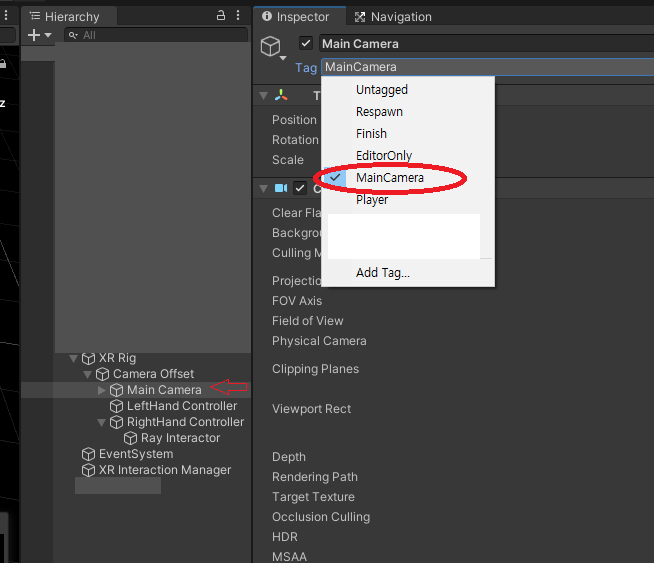
Task: Select XR Rig in the Hierarchy
Action: click(117, 358)
